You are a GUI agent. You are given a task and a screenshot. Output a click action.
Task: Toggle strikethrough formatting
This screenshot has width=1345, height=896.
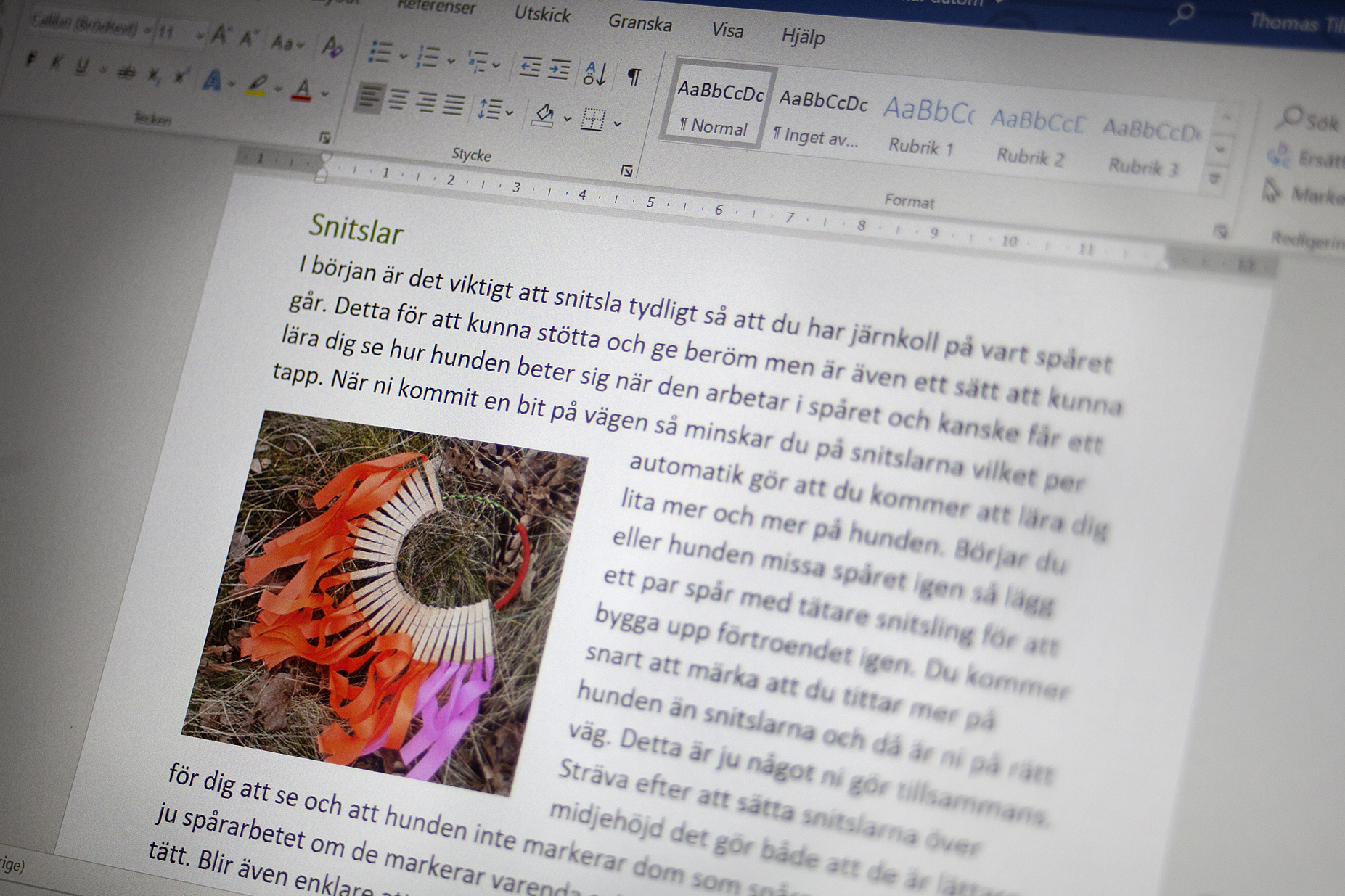point(127,72)
